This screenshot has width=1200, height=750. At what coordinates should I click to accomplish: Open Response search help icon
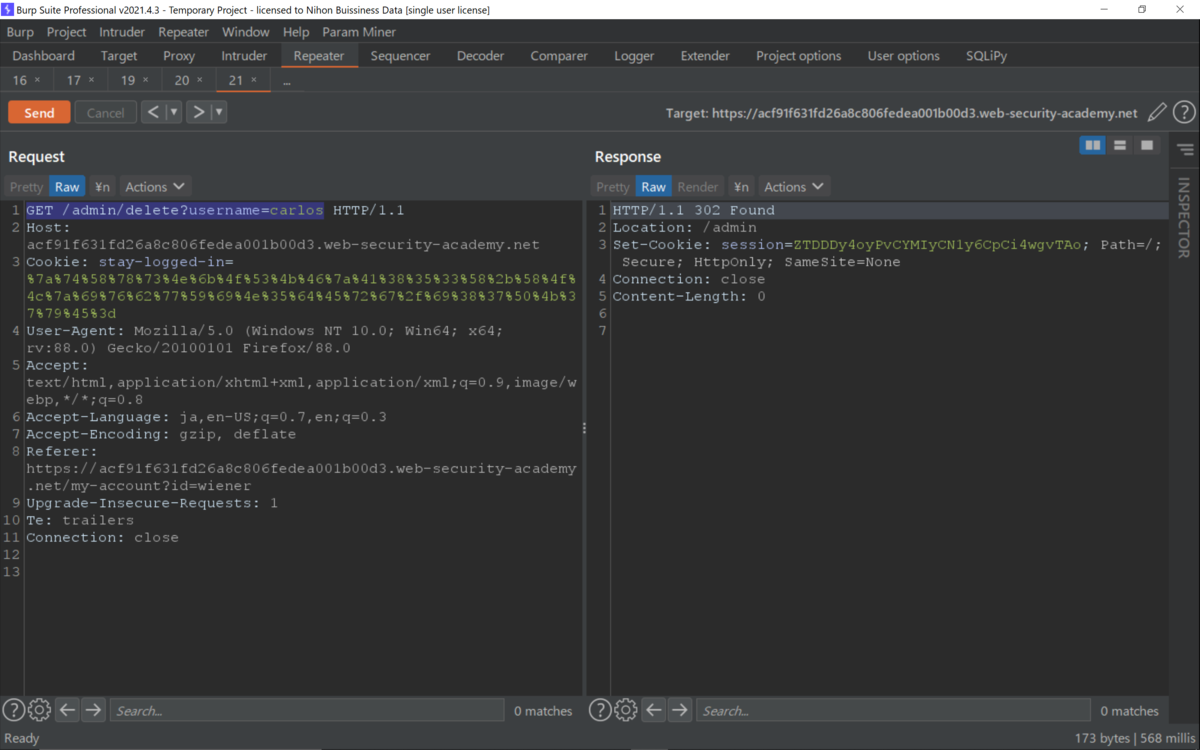[599, 710]
